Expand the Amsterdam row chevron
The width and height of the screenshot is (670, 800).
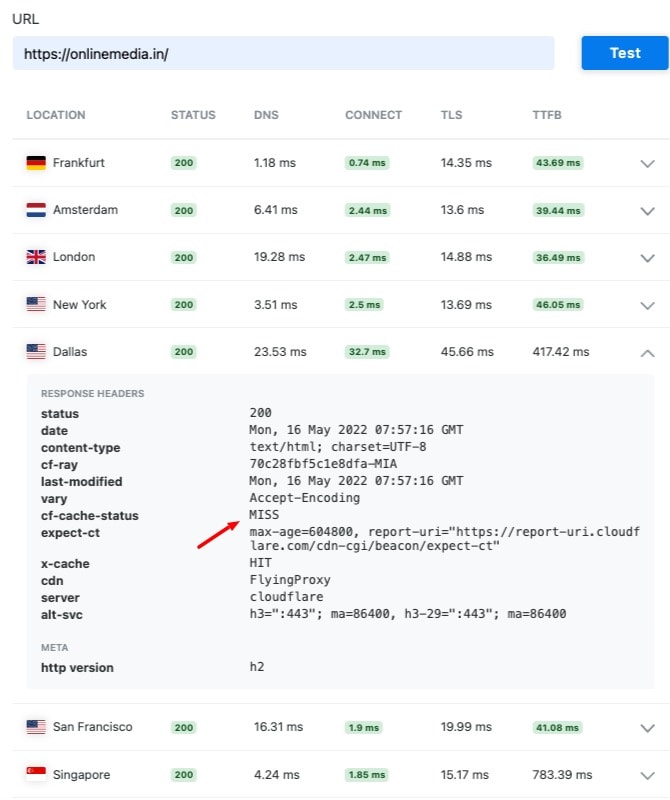(x=647, y=211)
